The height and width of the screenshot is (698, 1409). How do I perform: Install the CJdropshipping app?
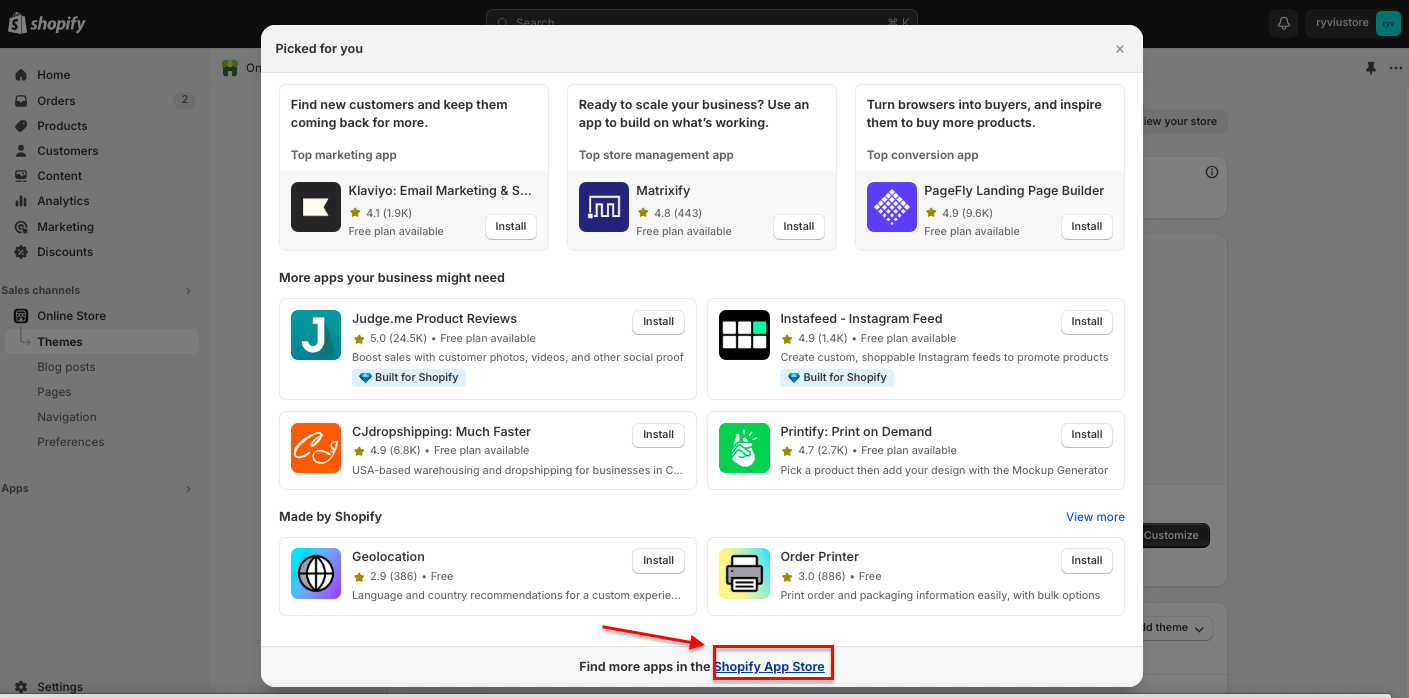click(x=658, y=435)
